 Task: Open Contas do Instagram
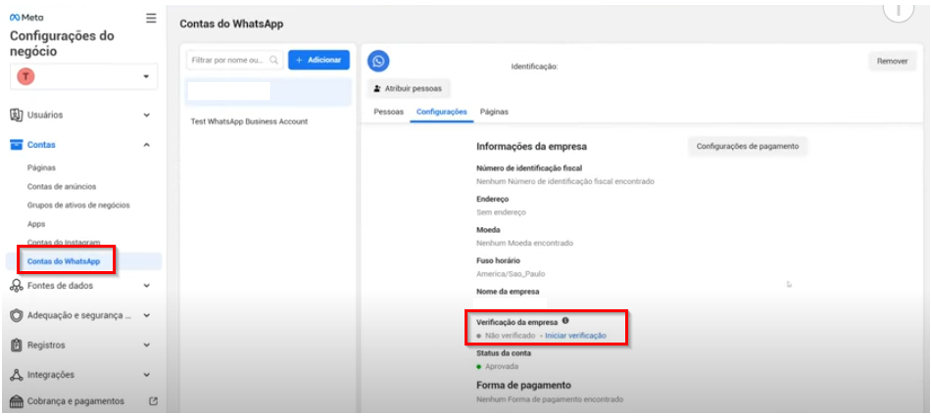click(64, 243)
